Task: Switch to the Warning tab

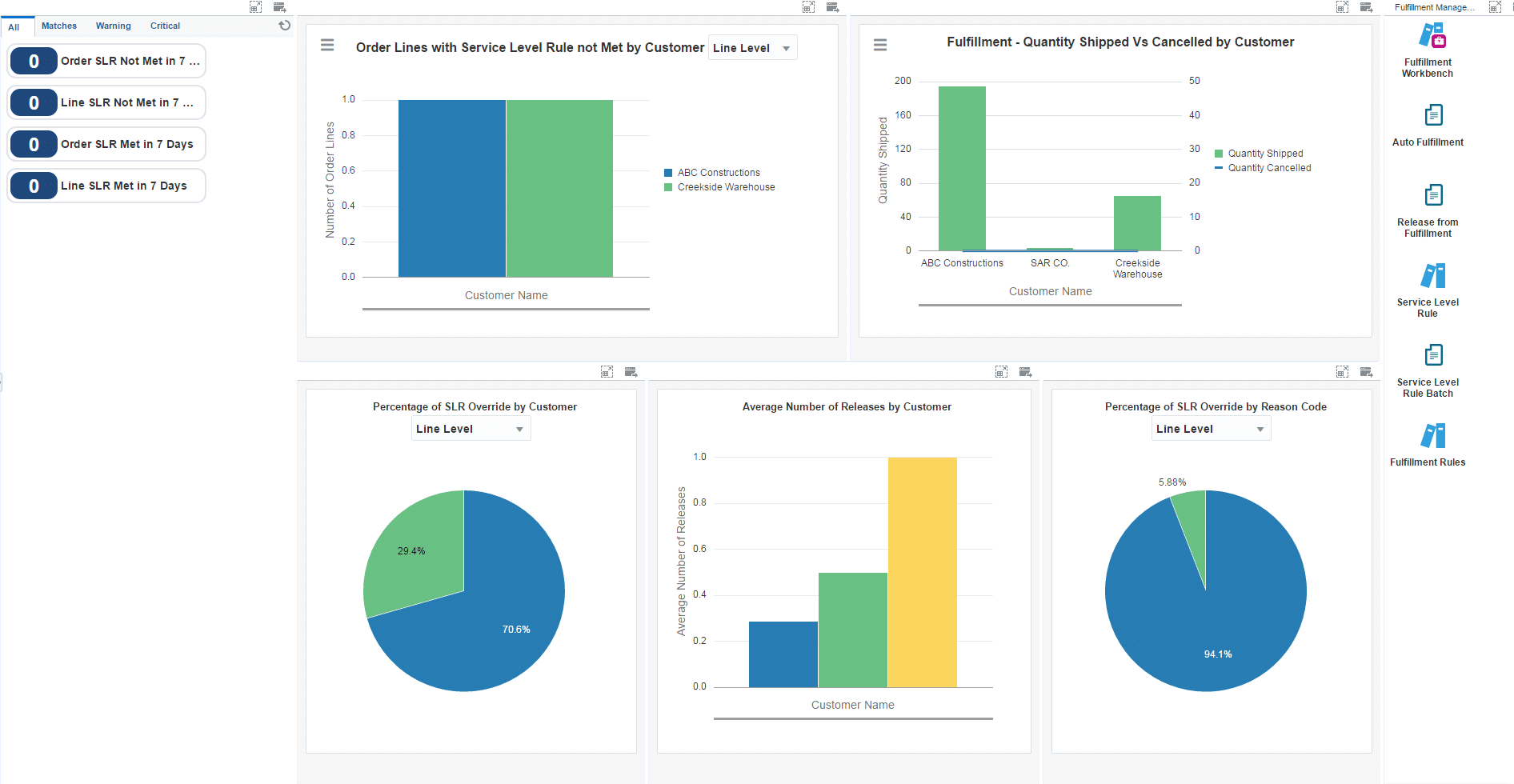Action: [x=113, y=26]
